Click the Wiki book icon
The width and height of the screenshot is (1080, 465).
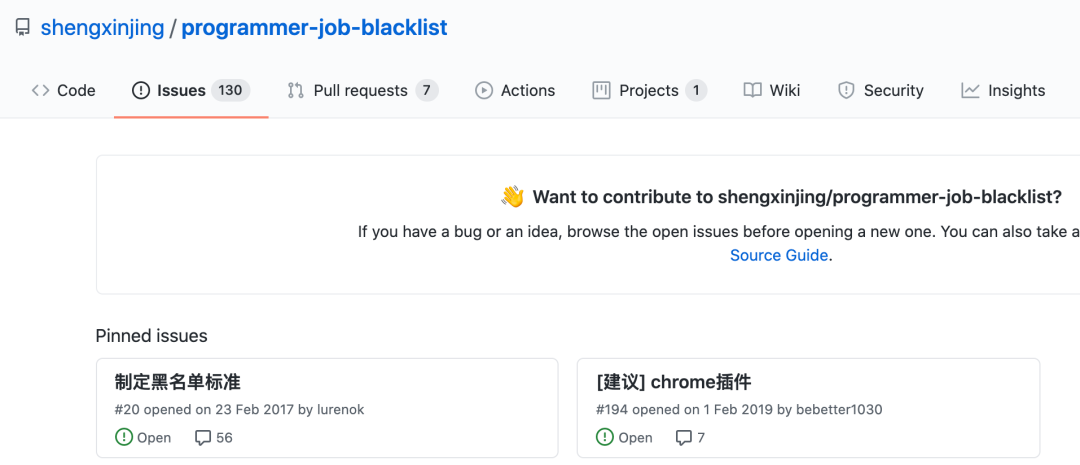click(x=753, y=90)
